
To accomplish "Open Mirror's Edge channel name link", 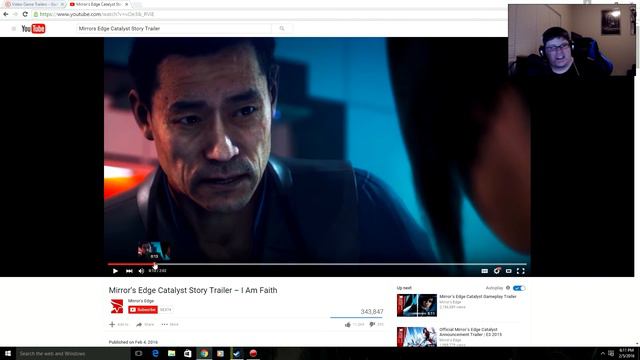I will pos(141,301).
